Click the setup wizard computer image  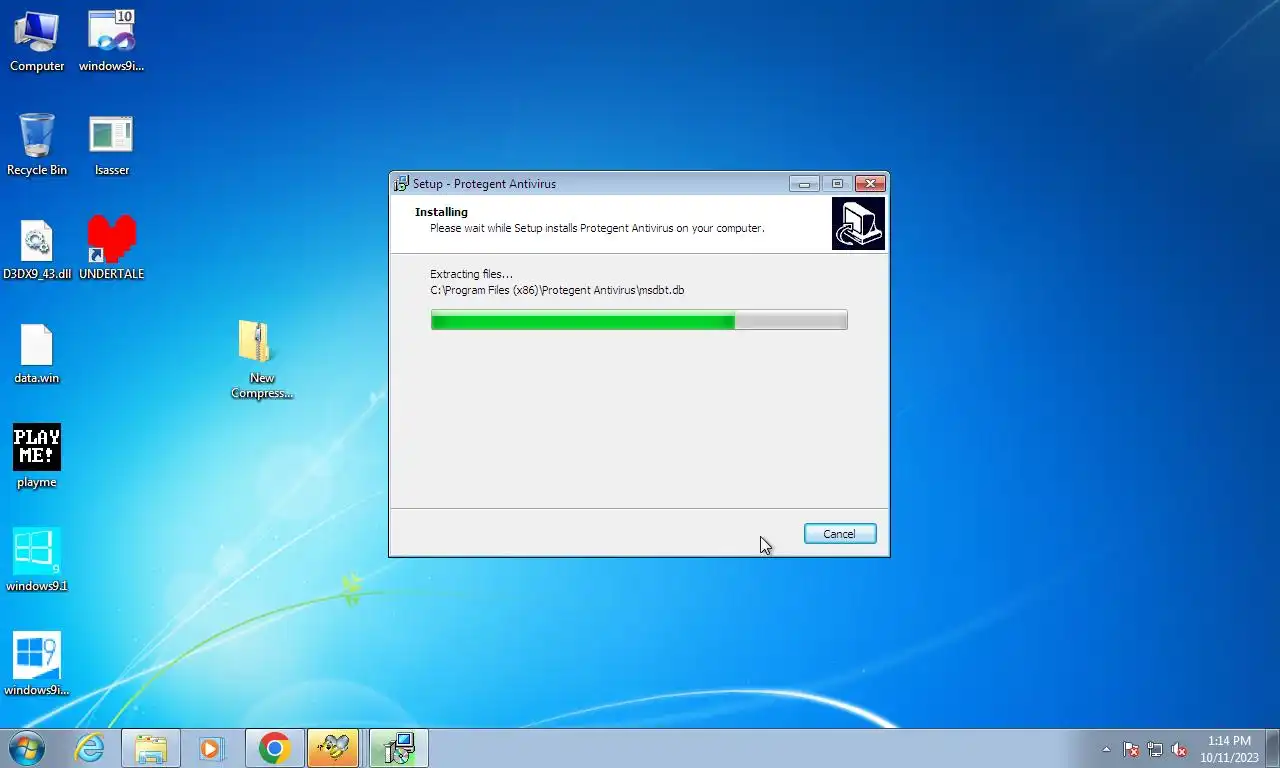858,223
